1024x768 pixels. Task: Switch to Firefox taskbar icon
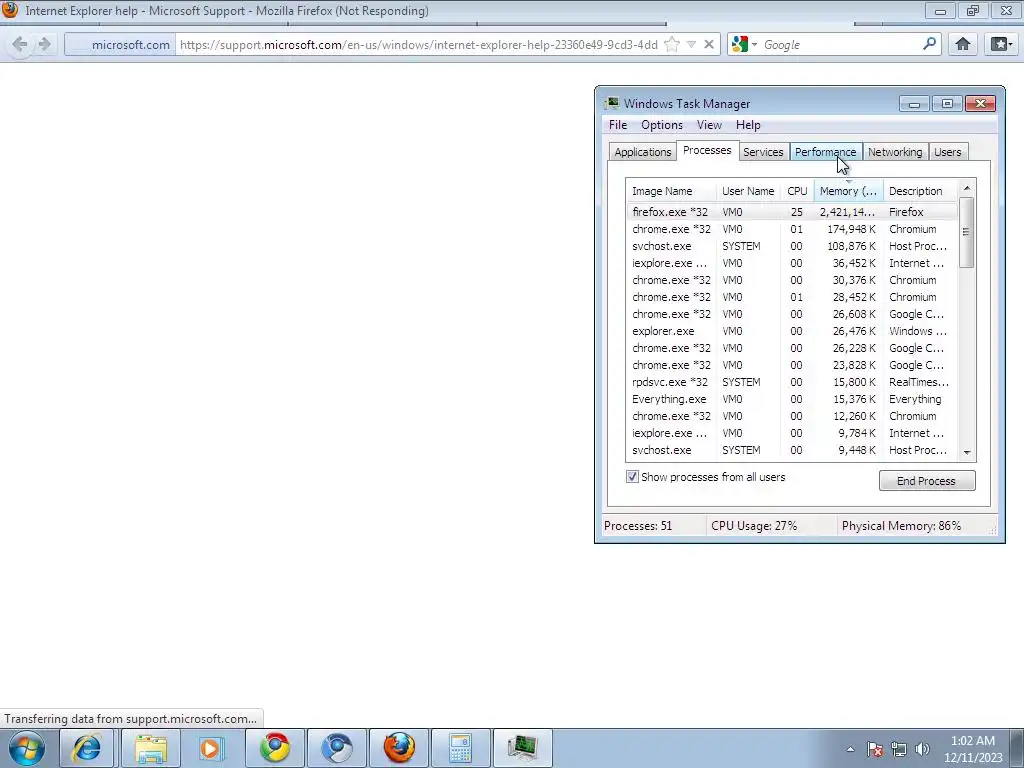tap(399, 748)
